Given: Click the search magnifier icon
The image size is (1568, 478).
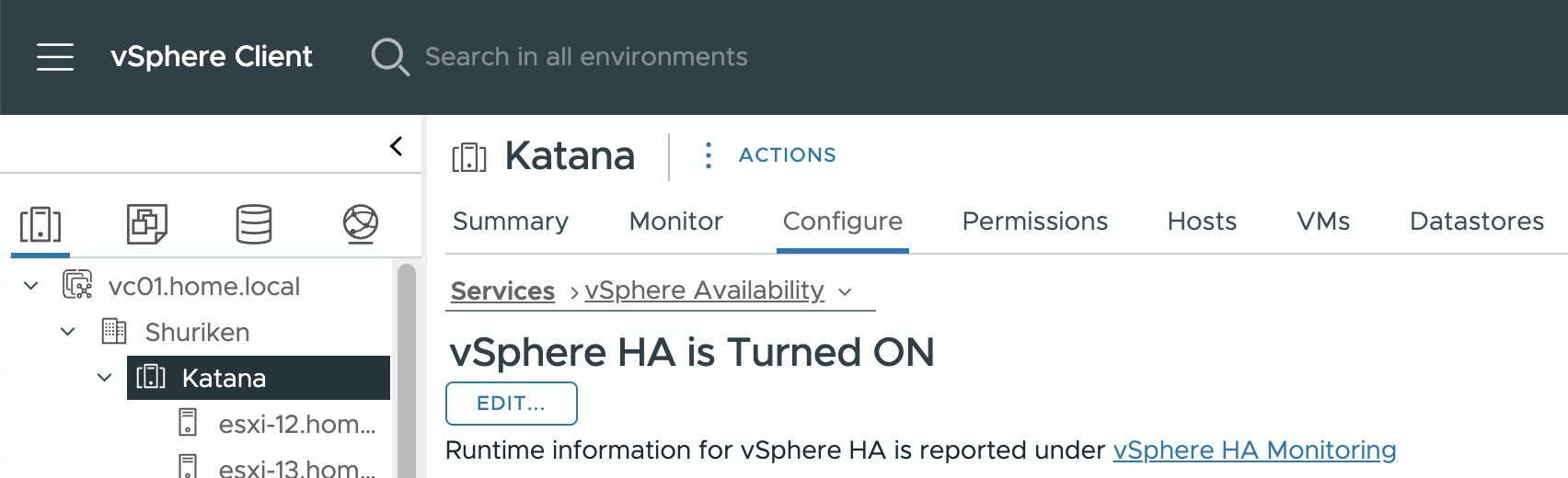Looking at the screenshot, I should [x=390, y=57].
